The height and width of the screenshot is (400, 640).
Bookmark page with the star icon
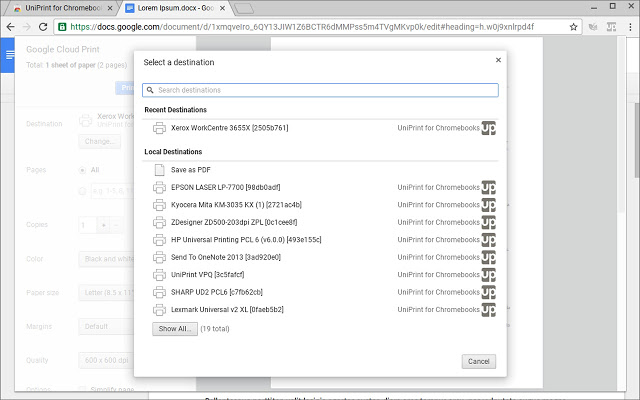tap(573, 27)
